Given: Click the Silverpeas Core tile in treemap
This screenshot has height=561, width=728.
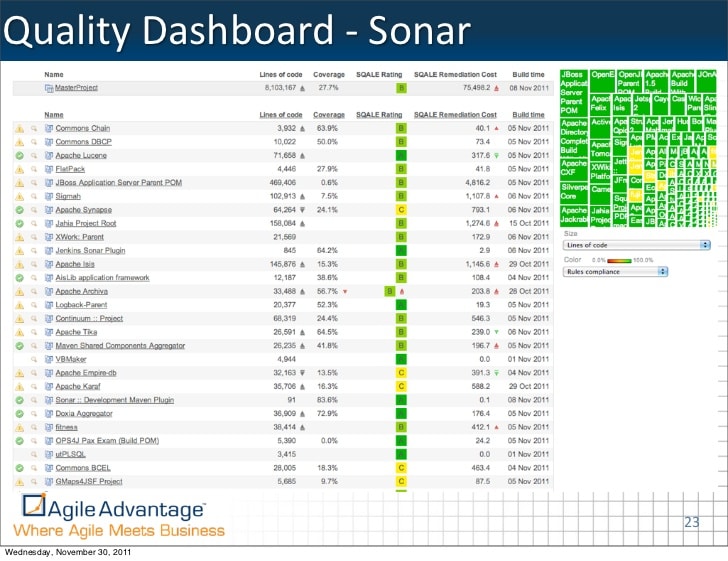Looking at the screenshot, I should 574,191.
